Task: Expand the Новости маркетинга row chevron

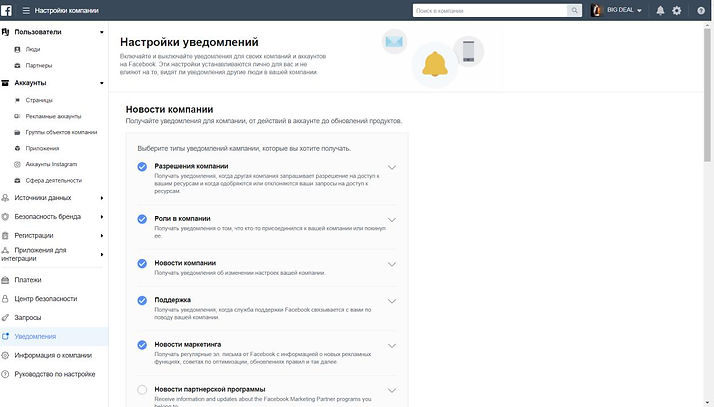Action: tap(392, 346)
